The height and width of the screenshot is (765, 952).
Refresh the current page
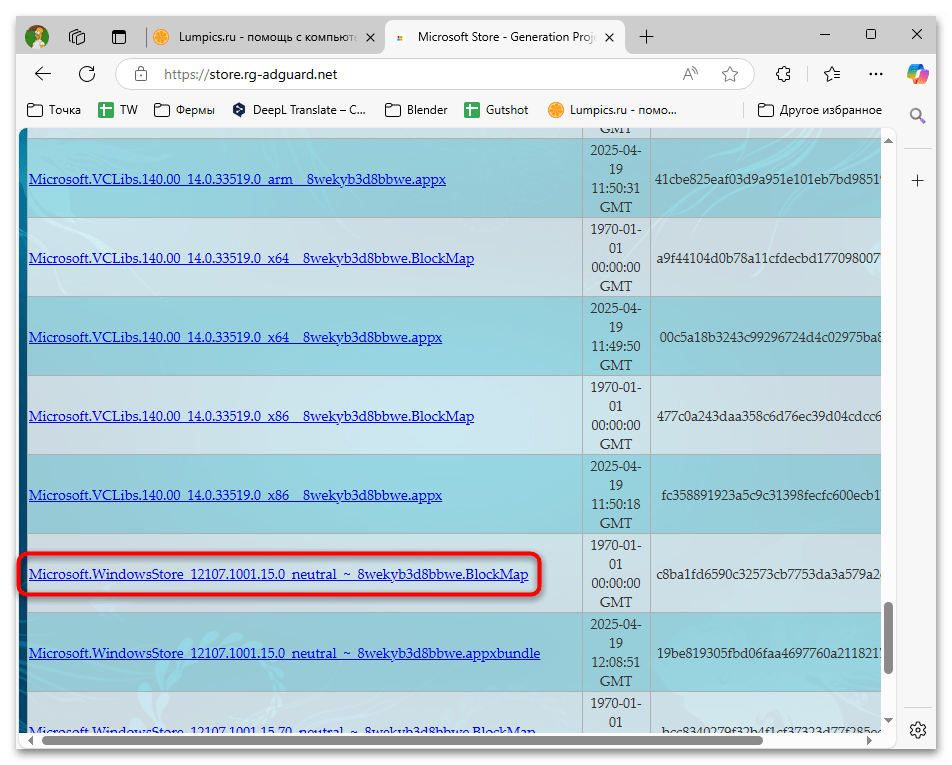(87, 74)
